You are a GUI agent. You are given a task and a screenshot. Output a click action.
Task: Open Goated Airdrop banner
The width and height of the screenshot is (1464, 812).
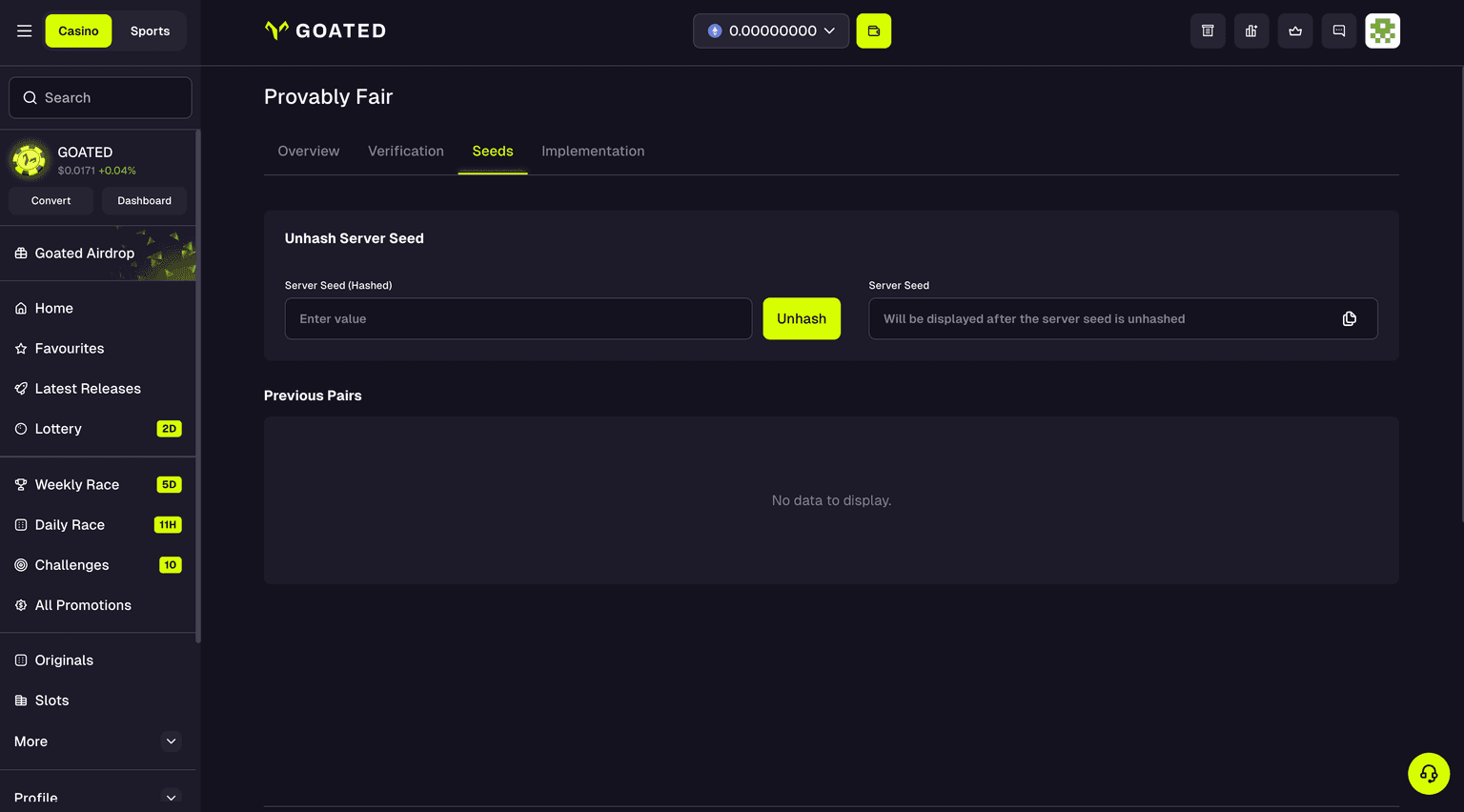click(98, 253)
